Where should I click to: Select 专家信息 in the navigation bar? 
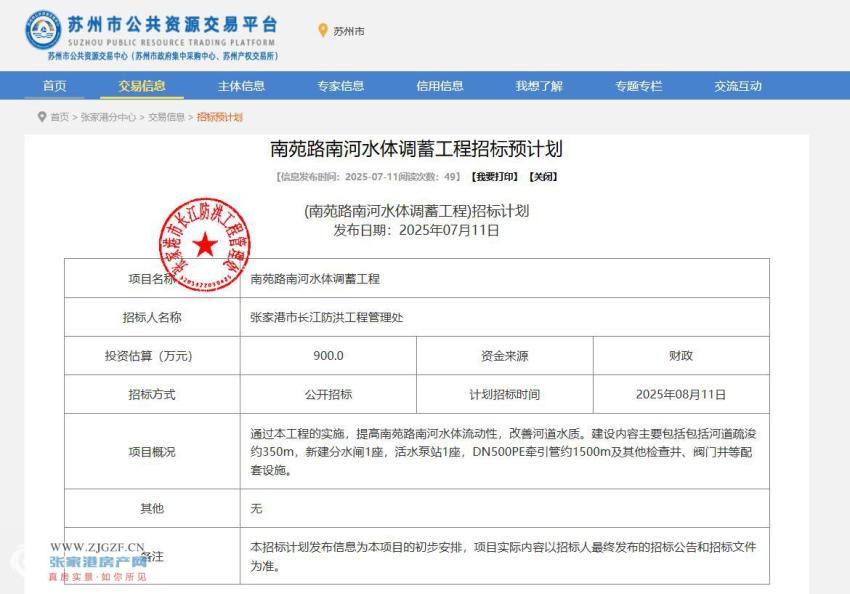[x=340, y=86]
